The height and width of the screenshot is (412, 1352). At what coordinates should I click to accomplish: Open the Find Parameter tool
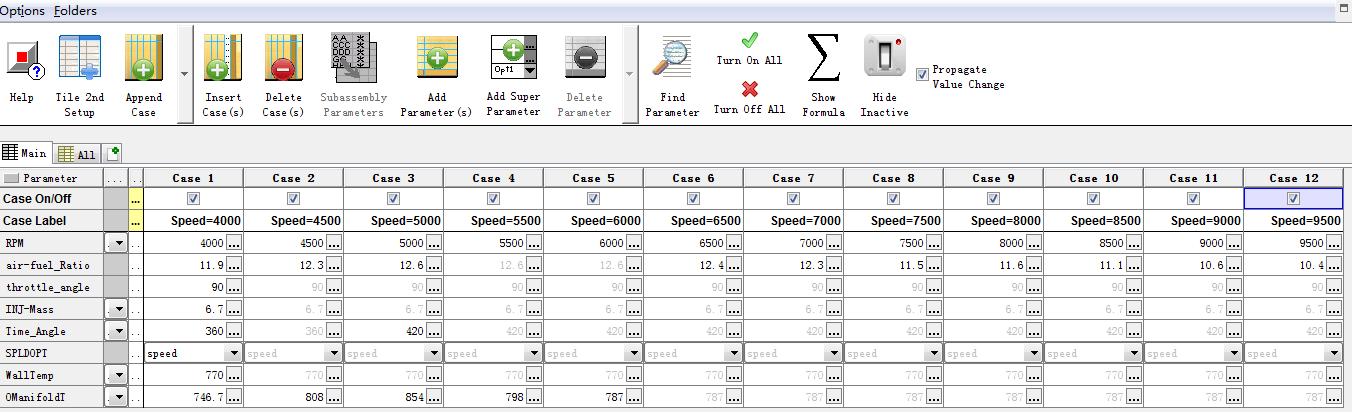[672, 59]
